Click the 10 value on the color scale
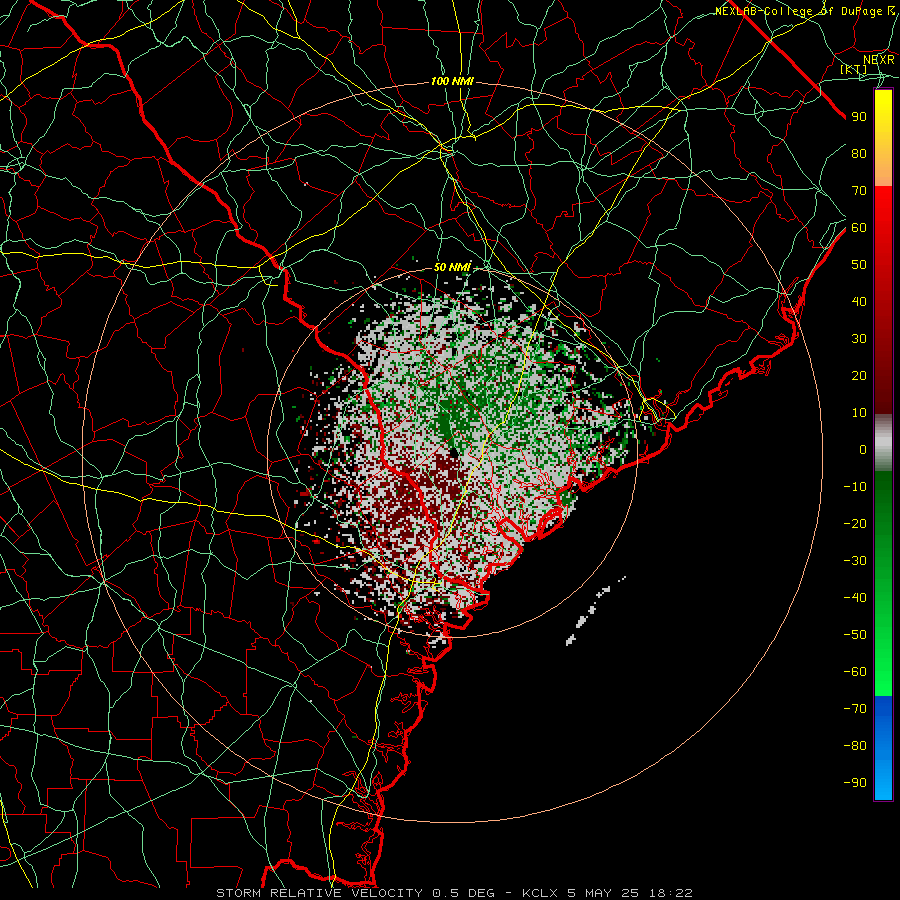 (859, 413)
